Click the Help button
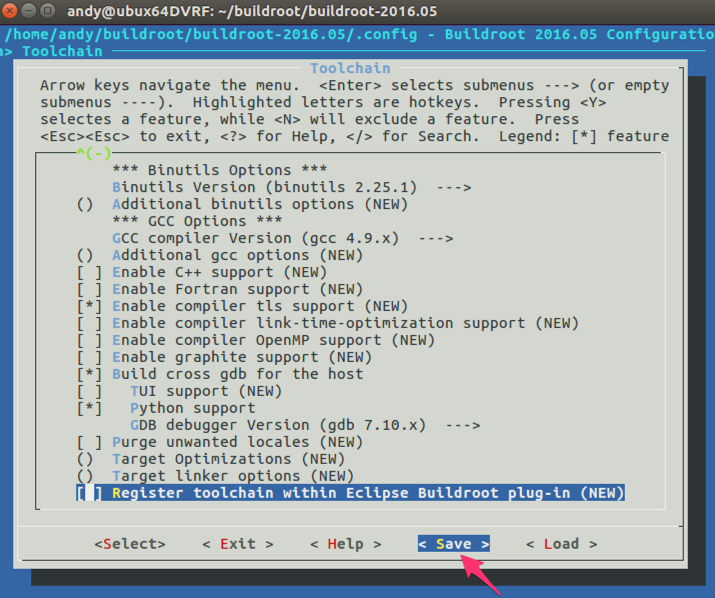 [346, 544]
